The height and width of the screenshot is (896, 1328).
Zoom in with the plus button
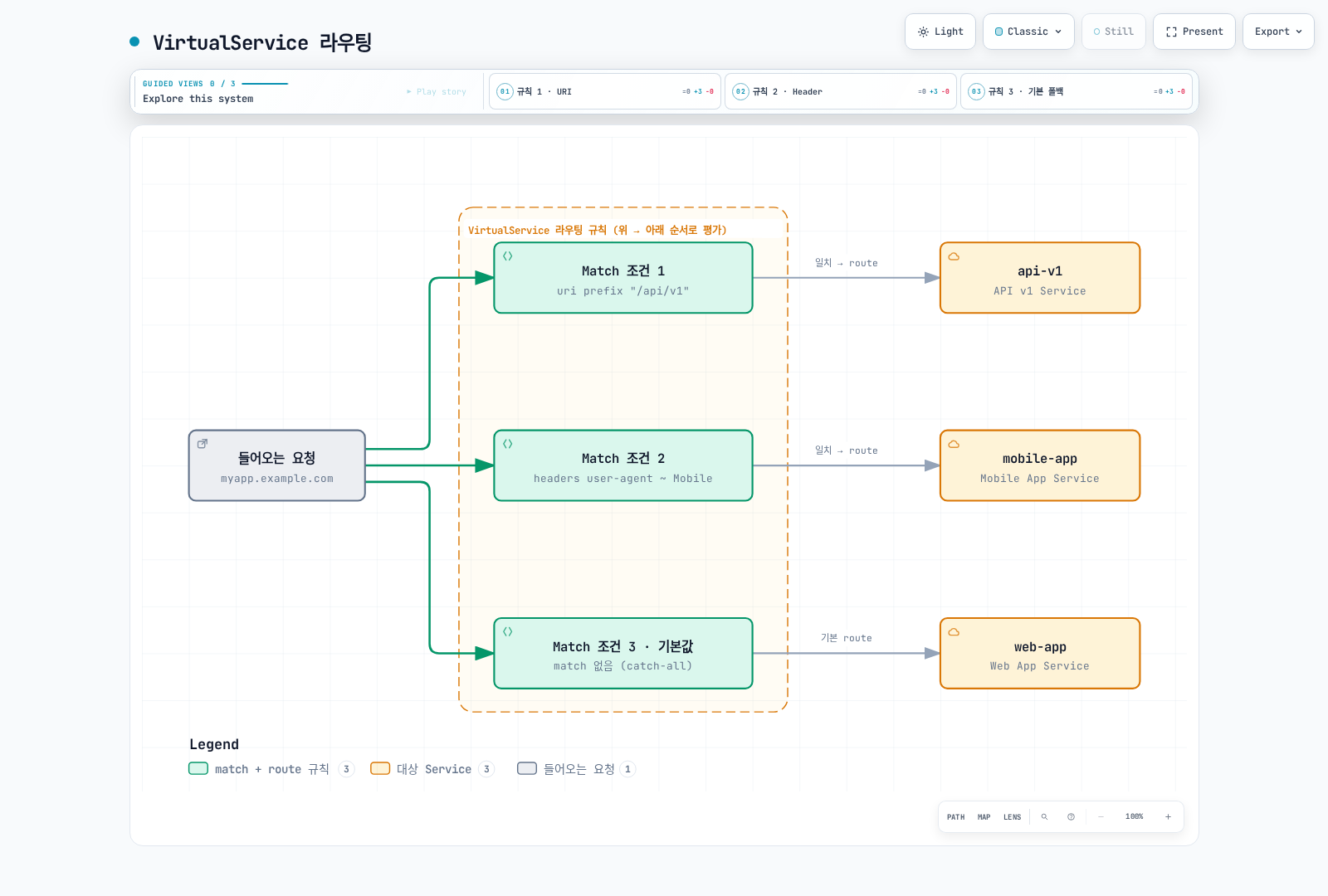tap(1168, 817)
